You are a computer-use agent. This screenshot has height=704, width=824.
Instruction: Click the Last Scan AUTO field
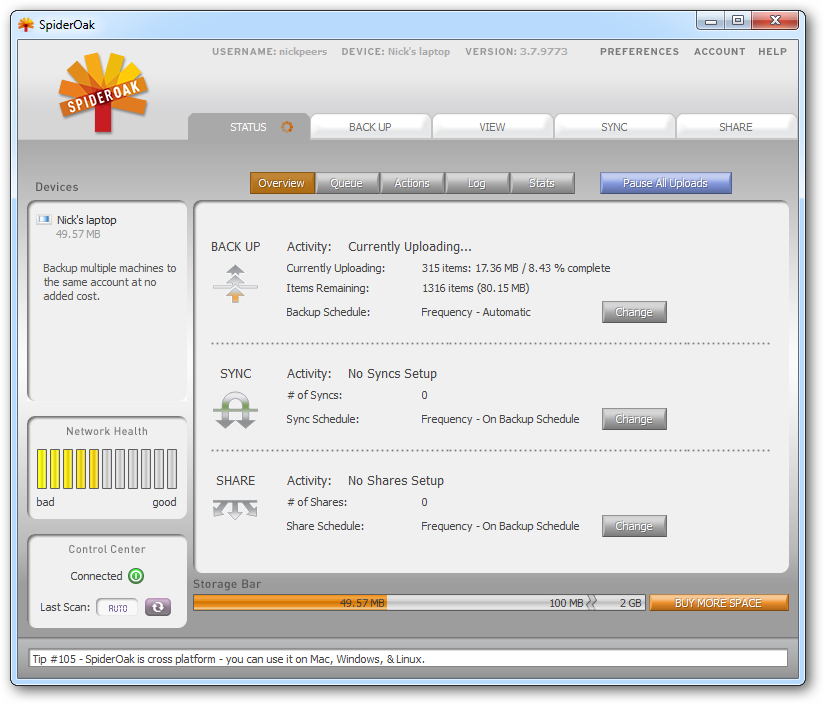[x=117, y=607]
